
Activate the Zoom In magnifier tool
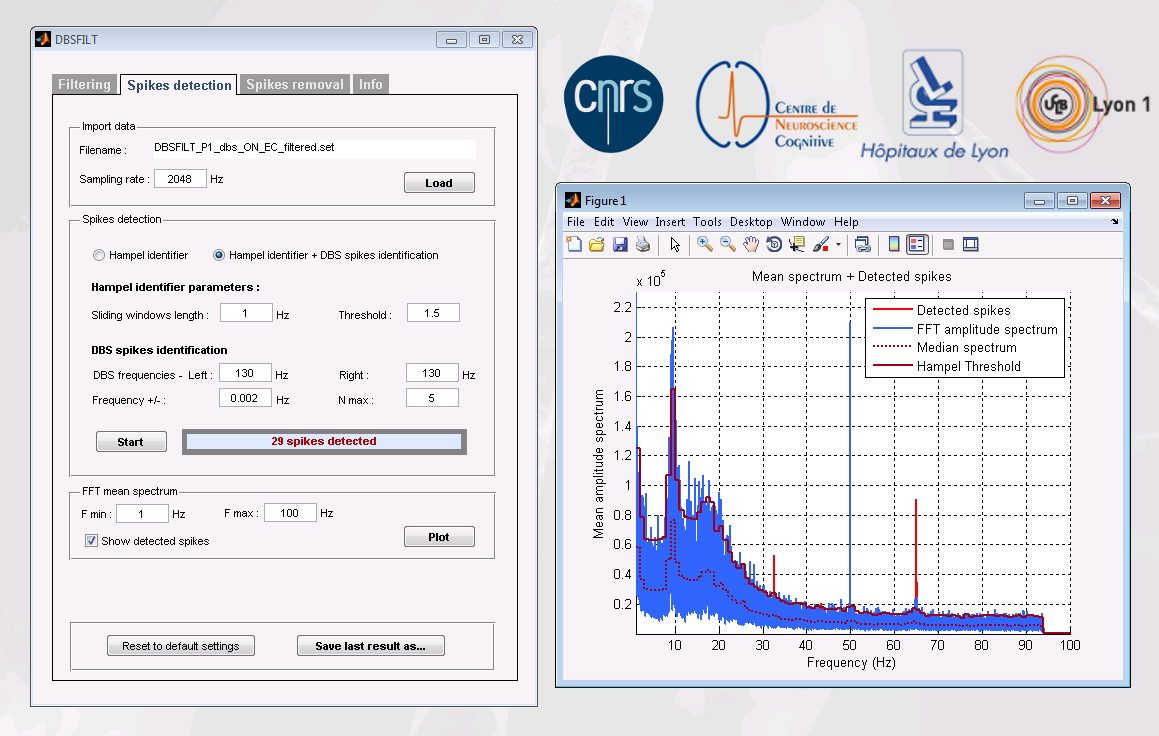(705, 244)
